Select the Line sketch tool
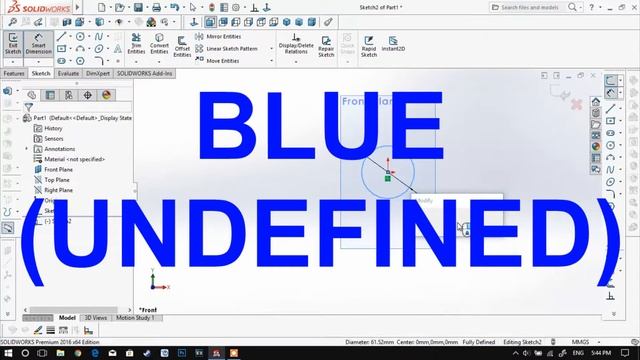640x360 pixels. click(x=61, y=37)
